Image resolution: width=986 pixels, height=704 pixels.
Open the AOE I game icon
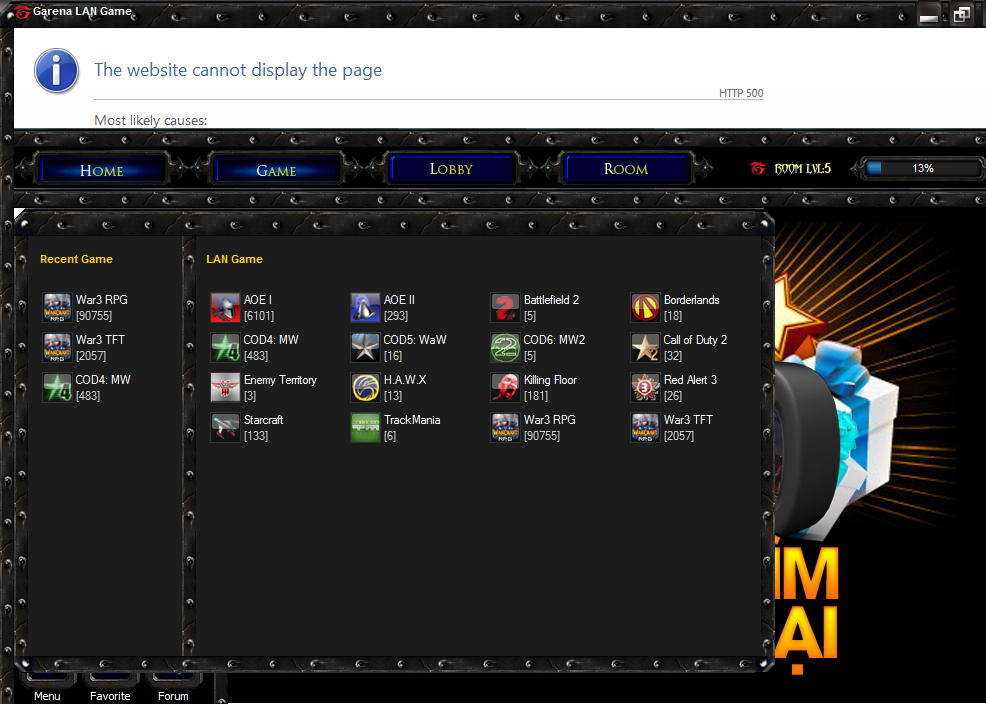pos(225,307)
